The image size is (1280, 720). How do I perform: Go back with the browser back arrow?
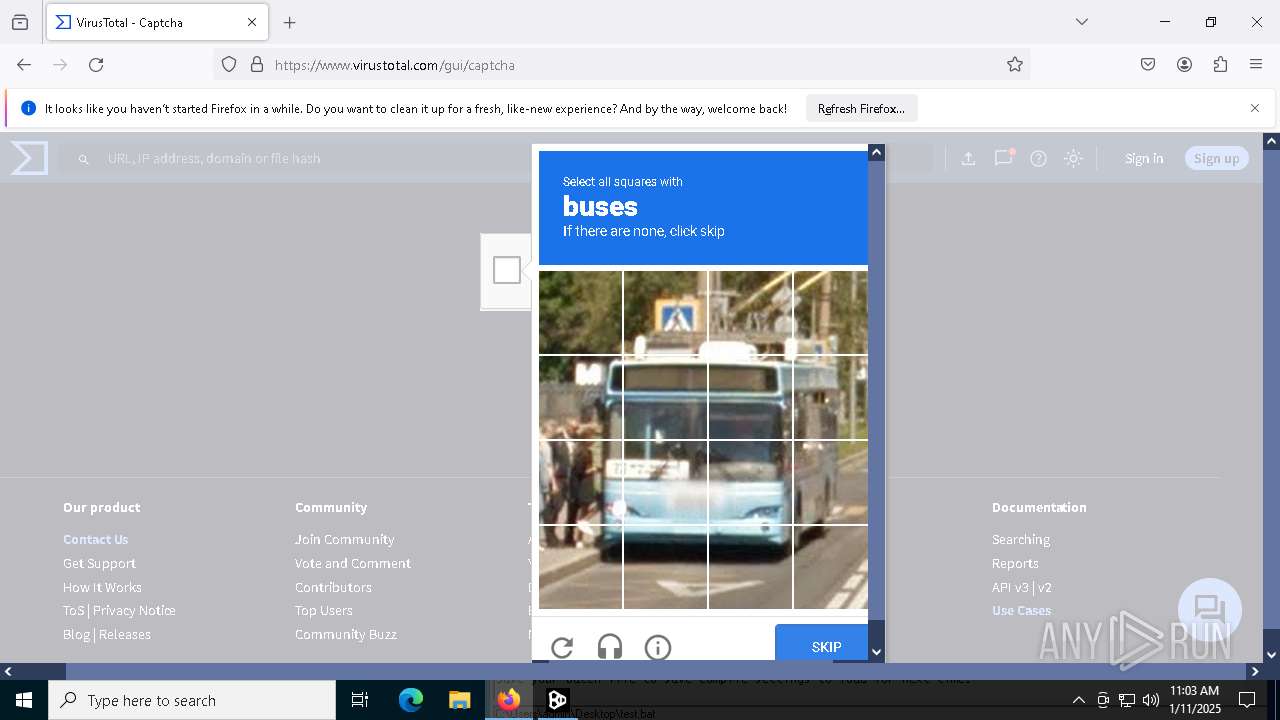pos(24,64)
